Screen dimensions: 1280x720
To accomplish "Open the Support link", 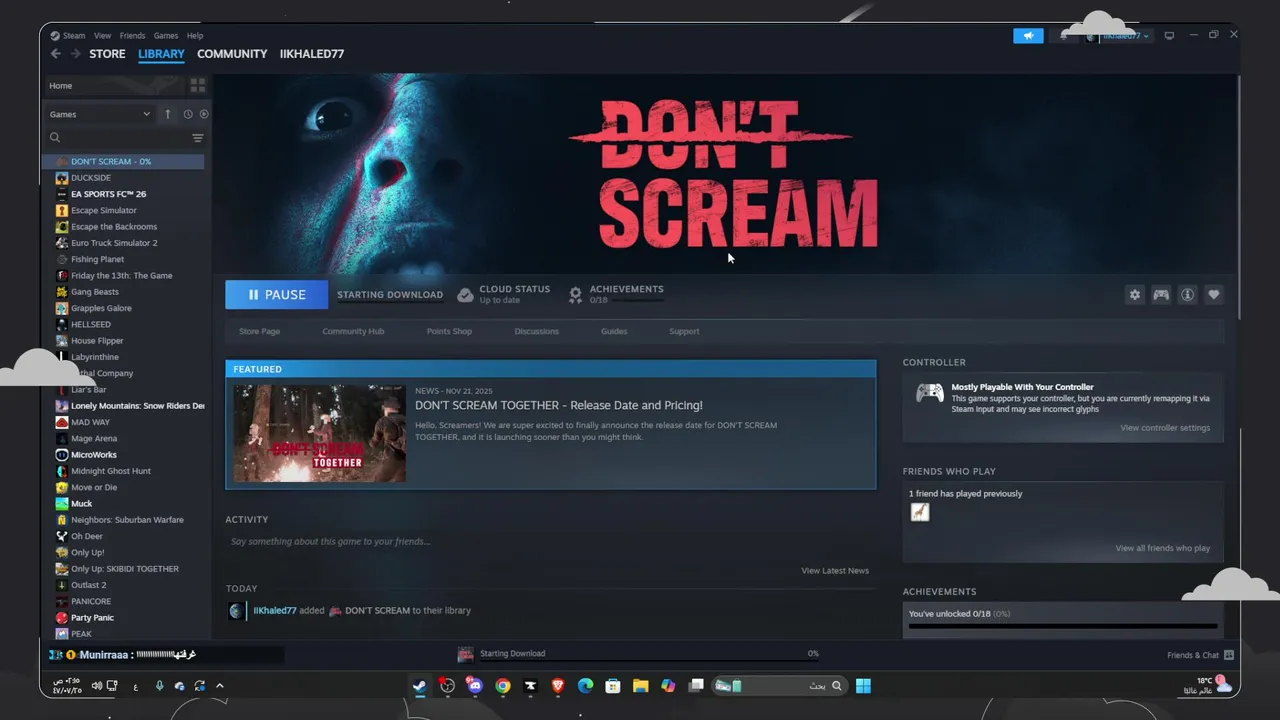I will 684,331.
